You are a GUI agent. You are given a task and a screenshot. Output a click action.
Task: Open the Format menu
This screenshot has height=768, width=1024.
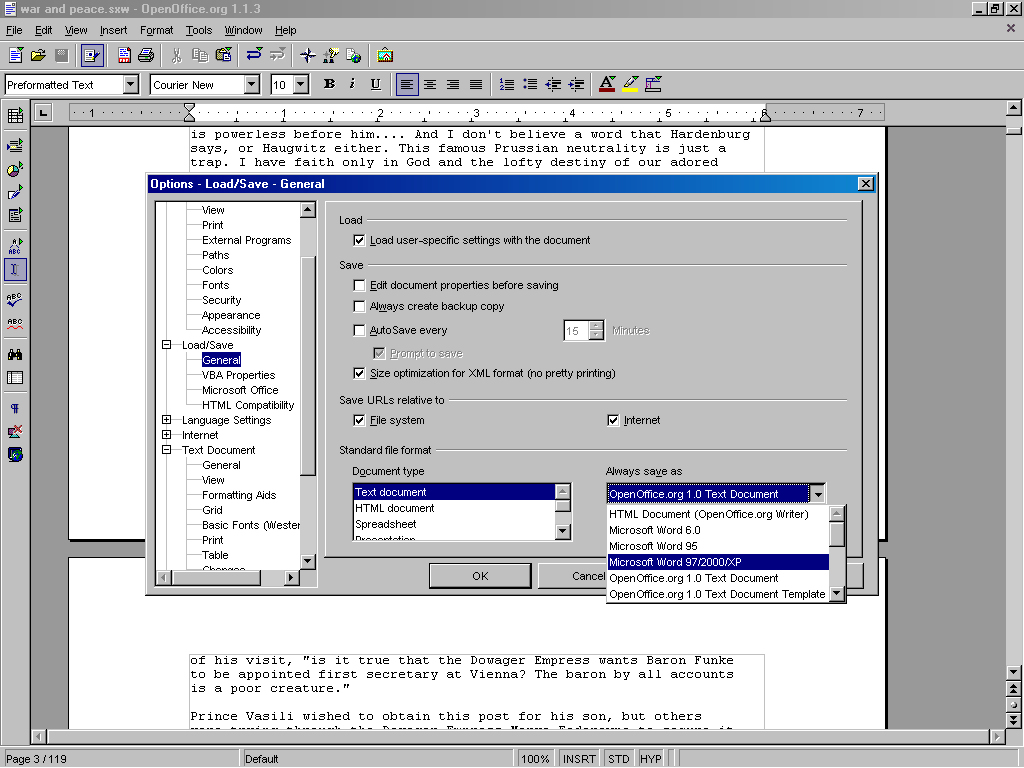tap(156, 31)
